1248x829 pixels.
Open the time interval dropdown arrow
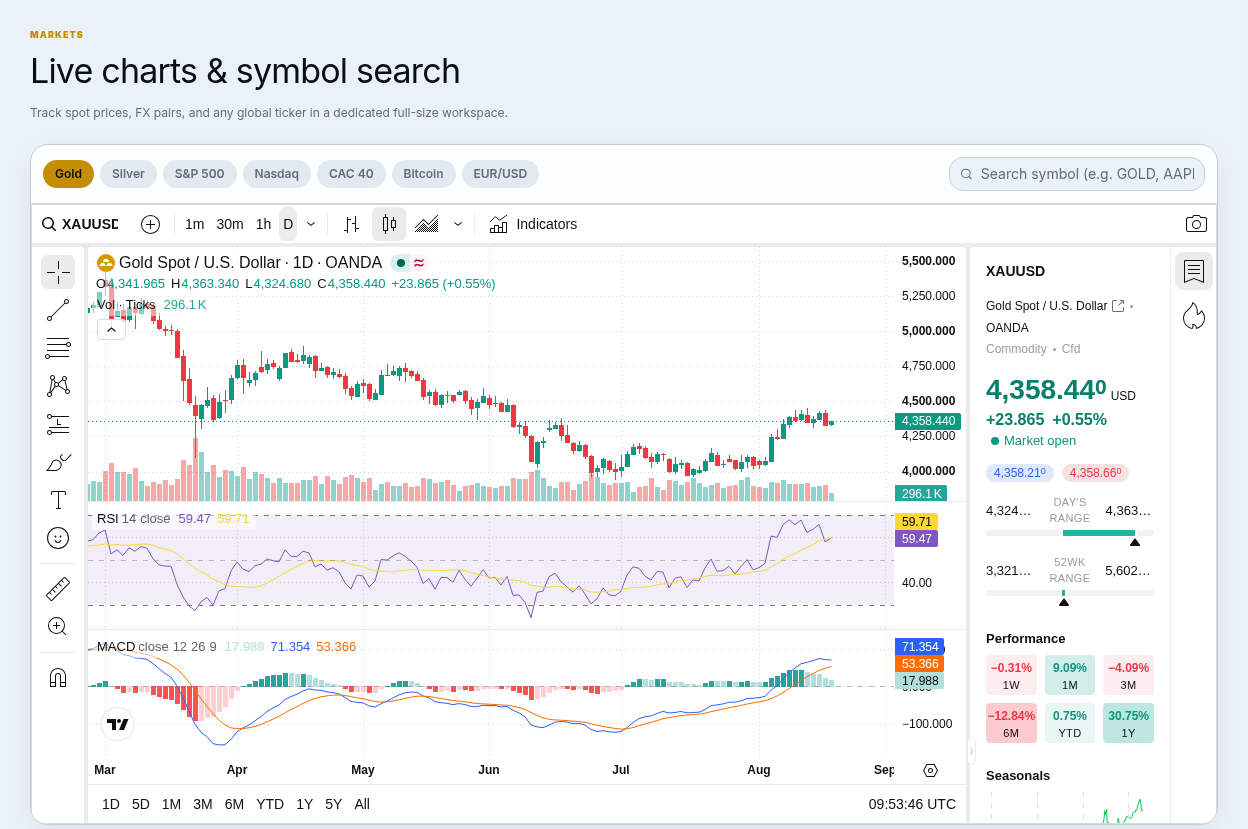(x=311, y=224)
